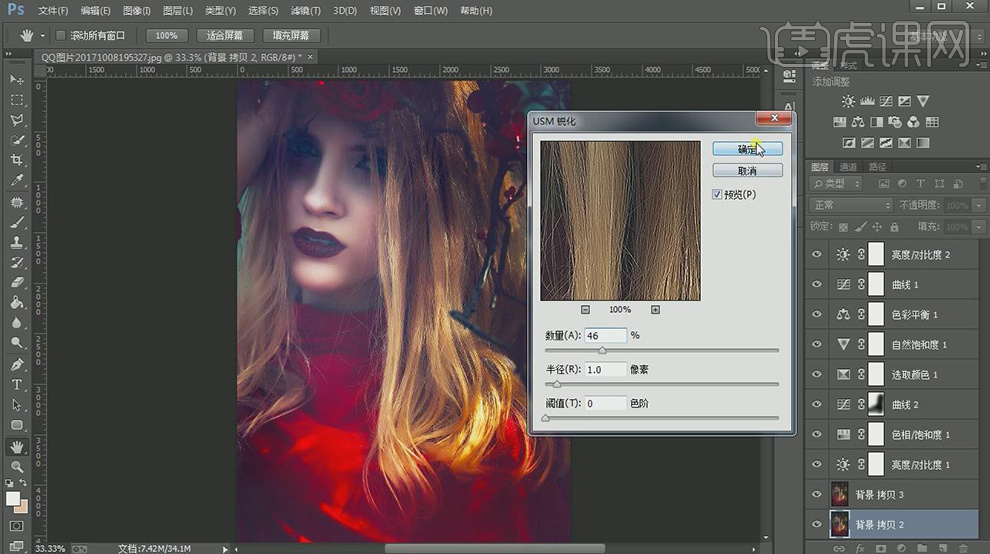
Task: Toggle the 滚动所有窗口 checkbox
Action: tap(60, 35)
